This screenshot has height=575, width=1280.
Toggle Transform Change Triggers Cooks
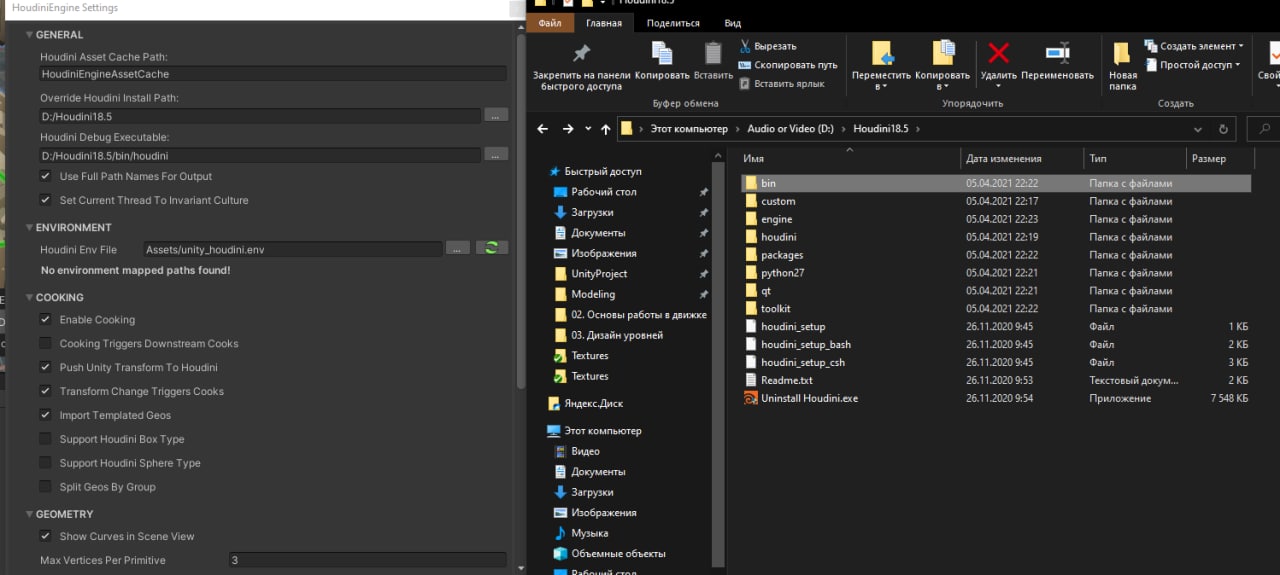pyautogui.click(x=45, y=391)
